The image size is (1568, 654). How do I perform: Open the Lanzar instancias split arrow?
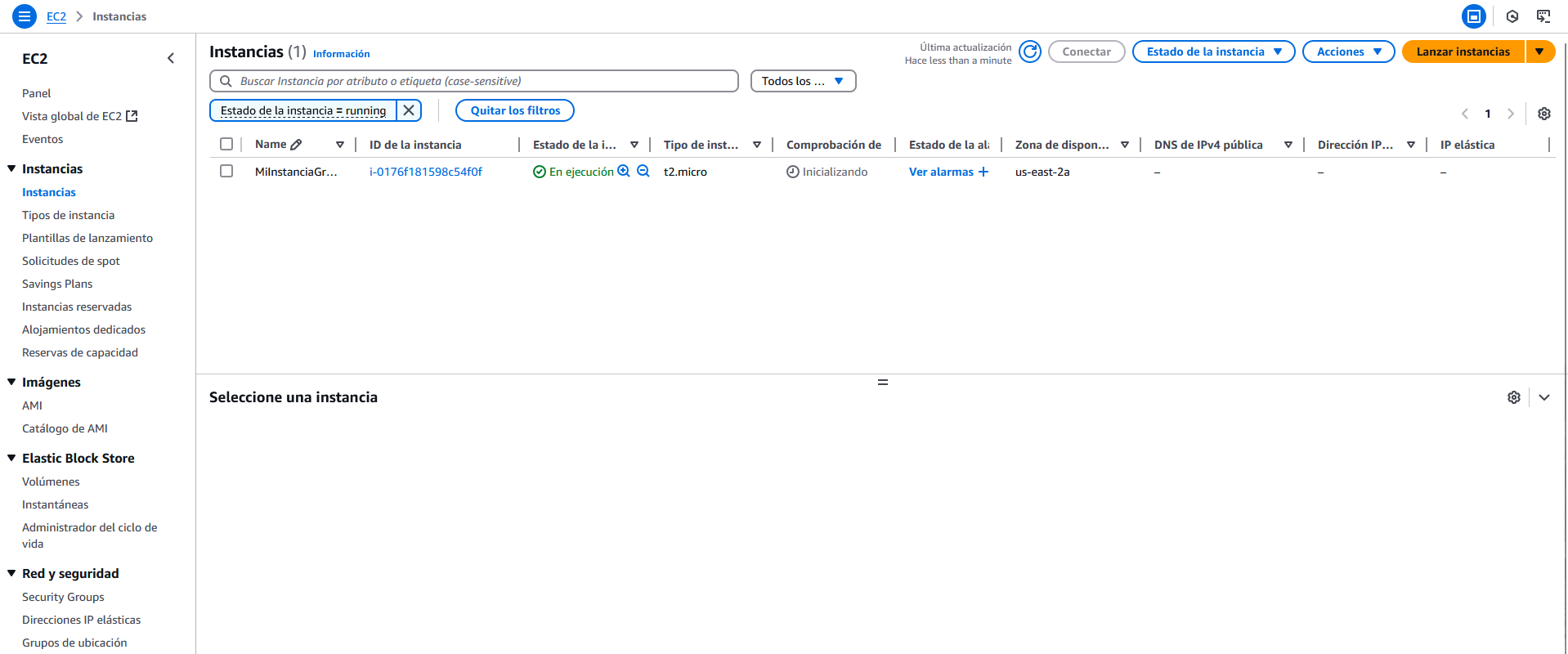tap(1540, 52)
